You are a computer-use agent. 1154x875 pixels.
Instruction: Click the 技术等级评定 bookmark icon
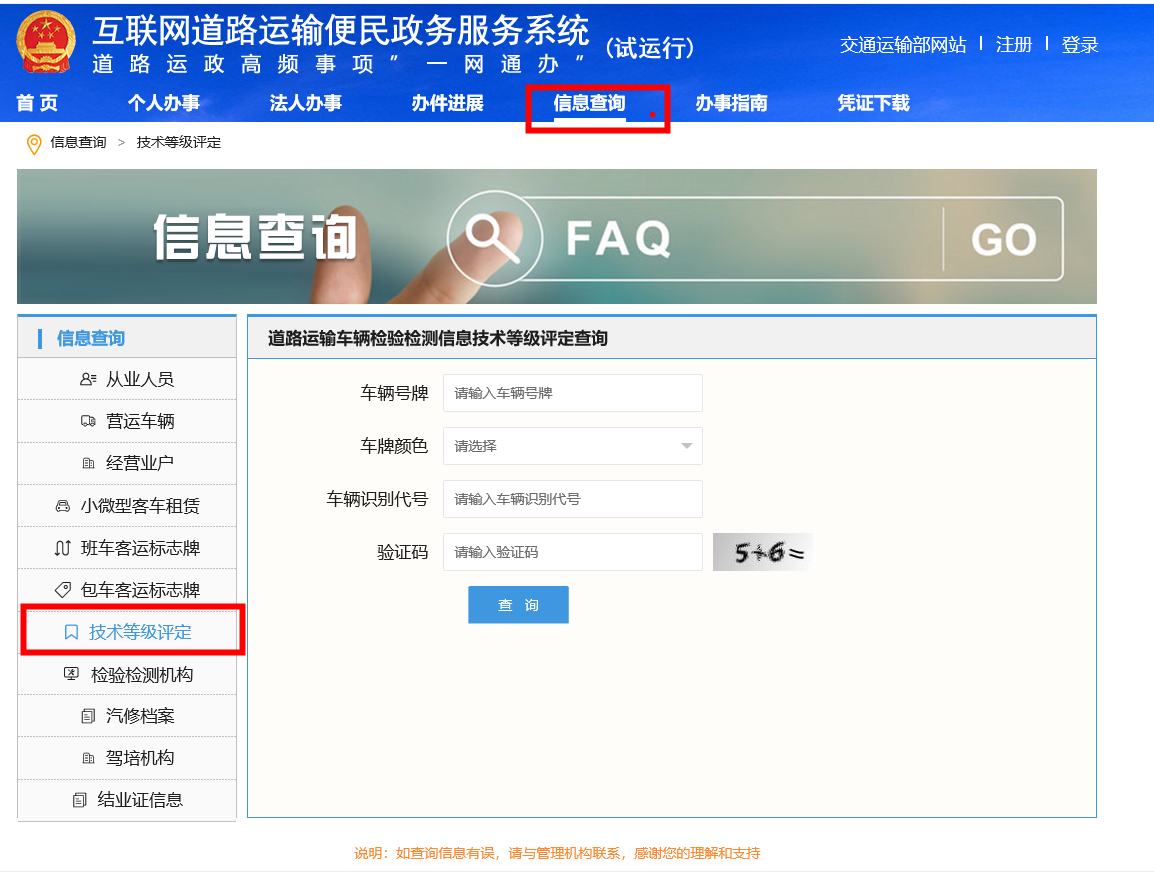click(x=71, y=633)
